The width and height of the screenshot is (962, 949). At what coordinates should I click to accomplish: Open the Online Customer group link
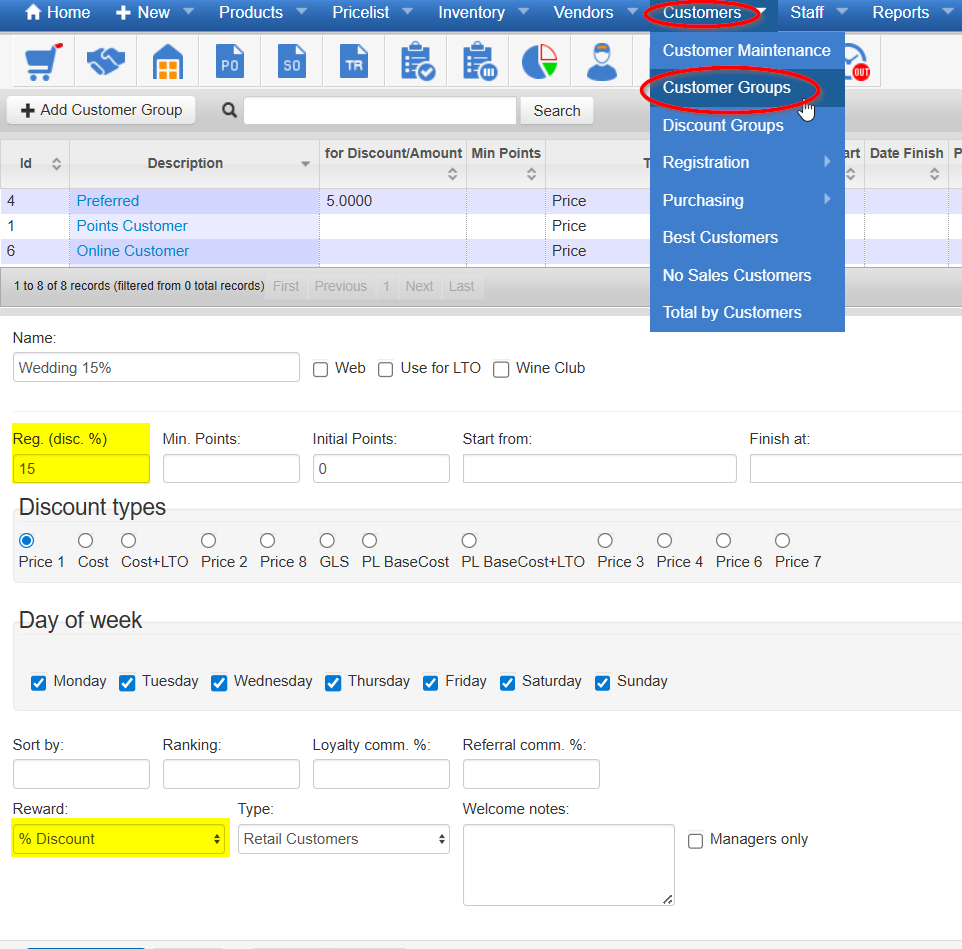point(133,251)
